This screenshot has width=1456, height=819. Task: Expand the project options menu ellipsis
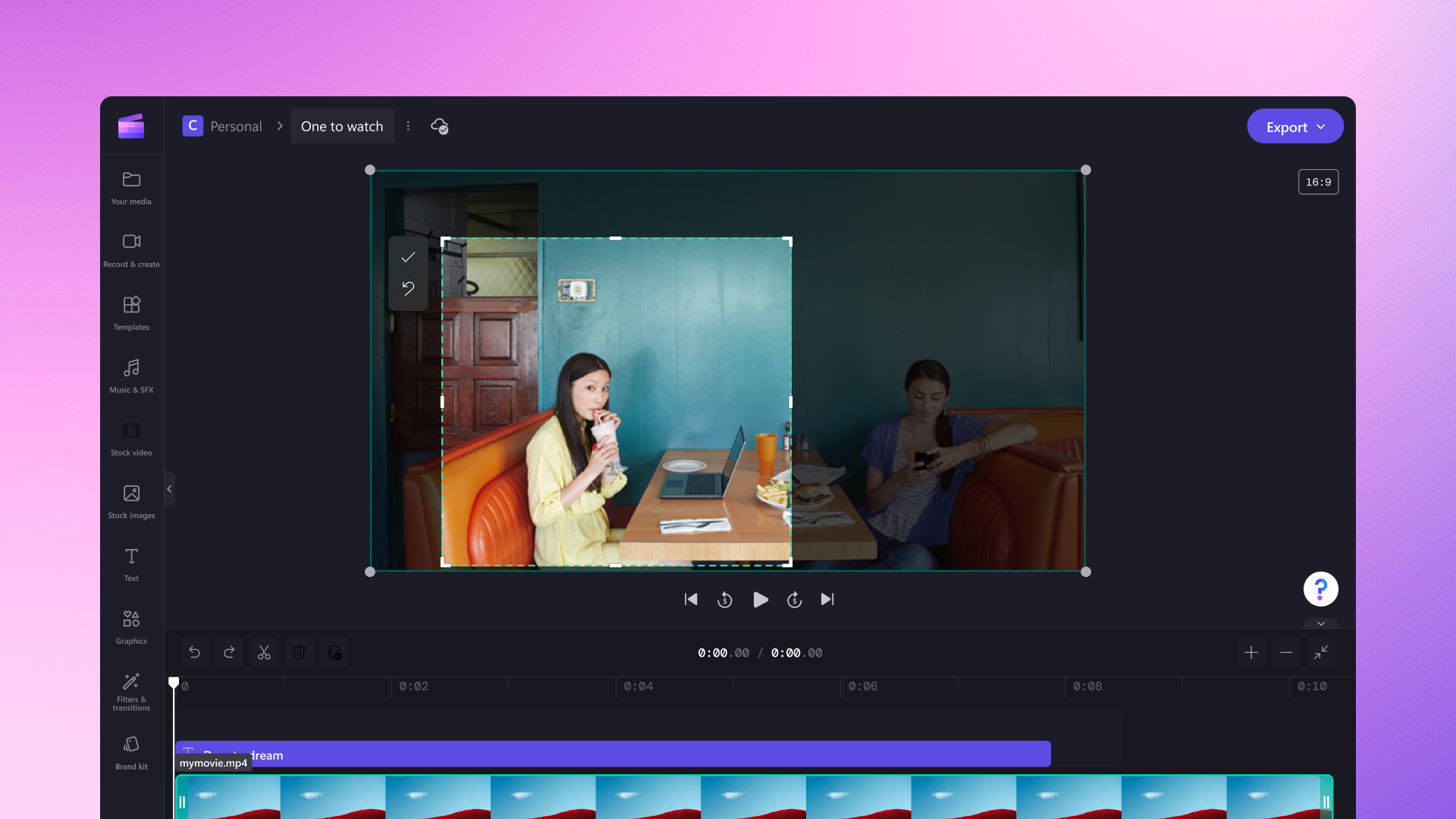pyautogui.click(x=408, y=126)
